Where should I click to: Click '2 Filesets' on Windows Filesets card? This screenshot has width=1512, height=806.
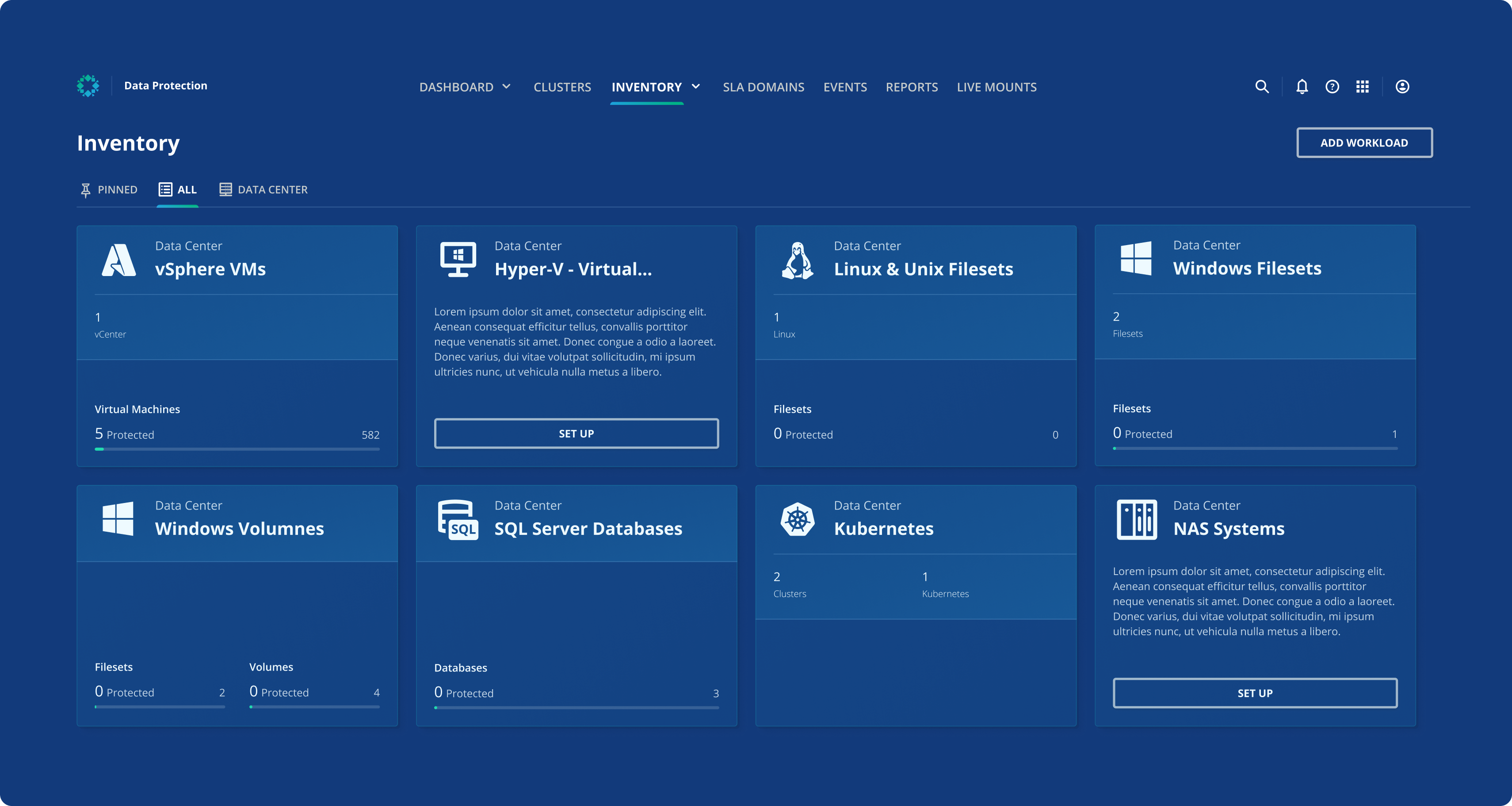[1127, 324]
